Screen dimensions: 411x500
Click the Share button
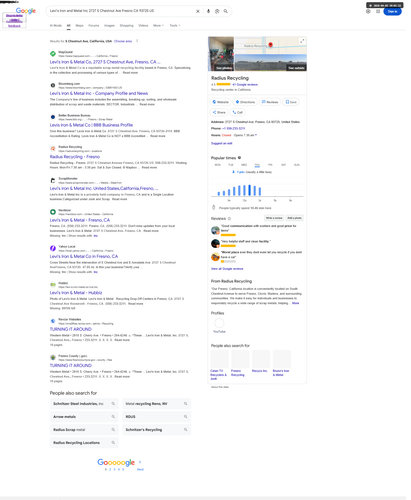click(219, 112)
